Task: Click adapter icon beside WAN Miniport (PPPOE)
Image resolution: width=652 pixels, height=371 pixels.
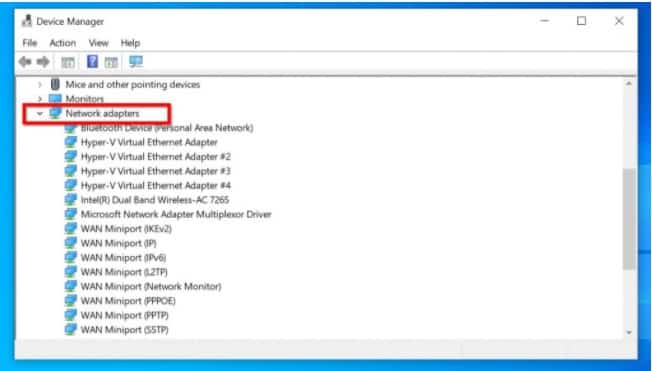Action: [71, 301]
